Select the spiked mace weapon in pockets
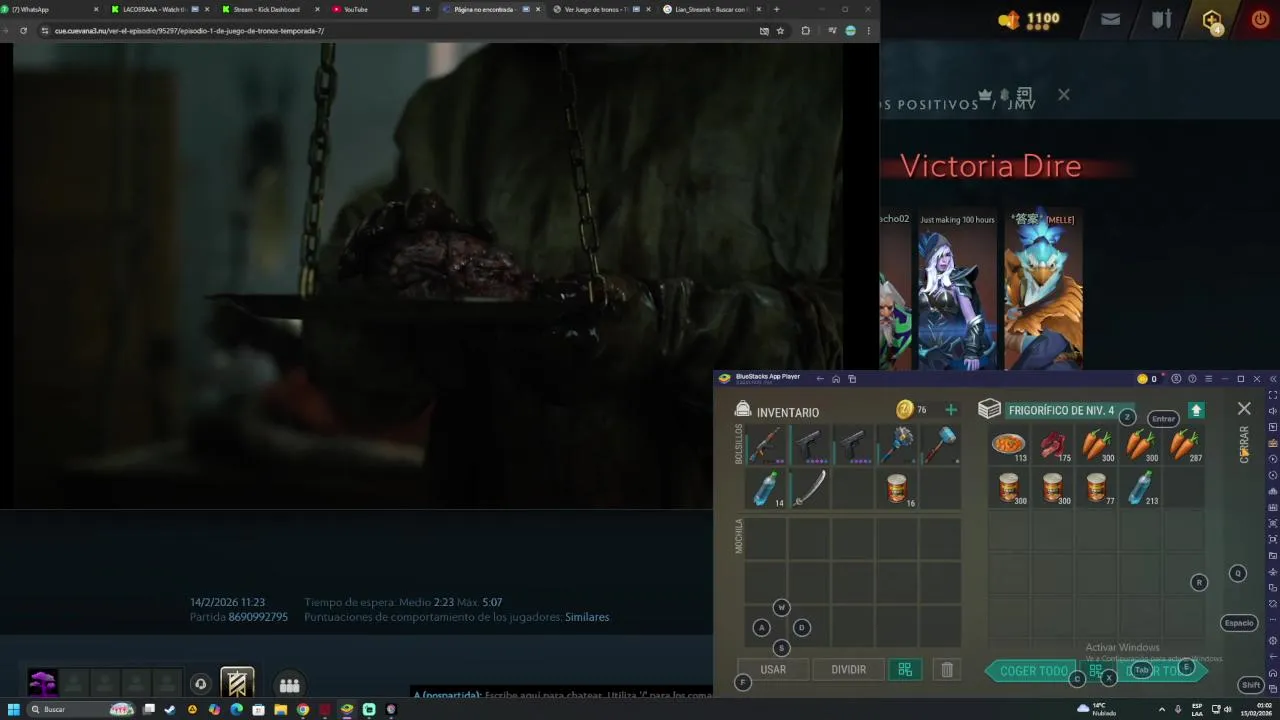1280x720 pixels. pos(897,444)
